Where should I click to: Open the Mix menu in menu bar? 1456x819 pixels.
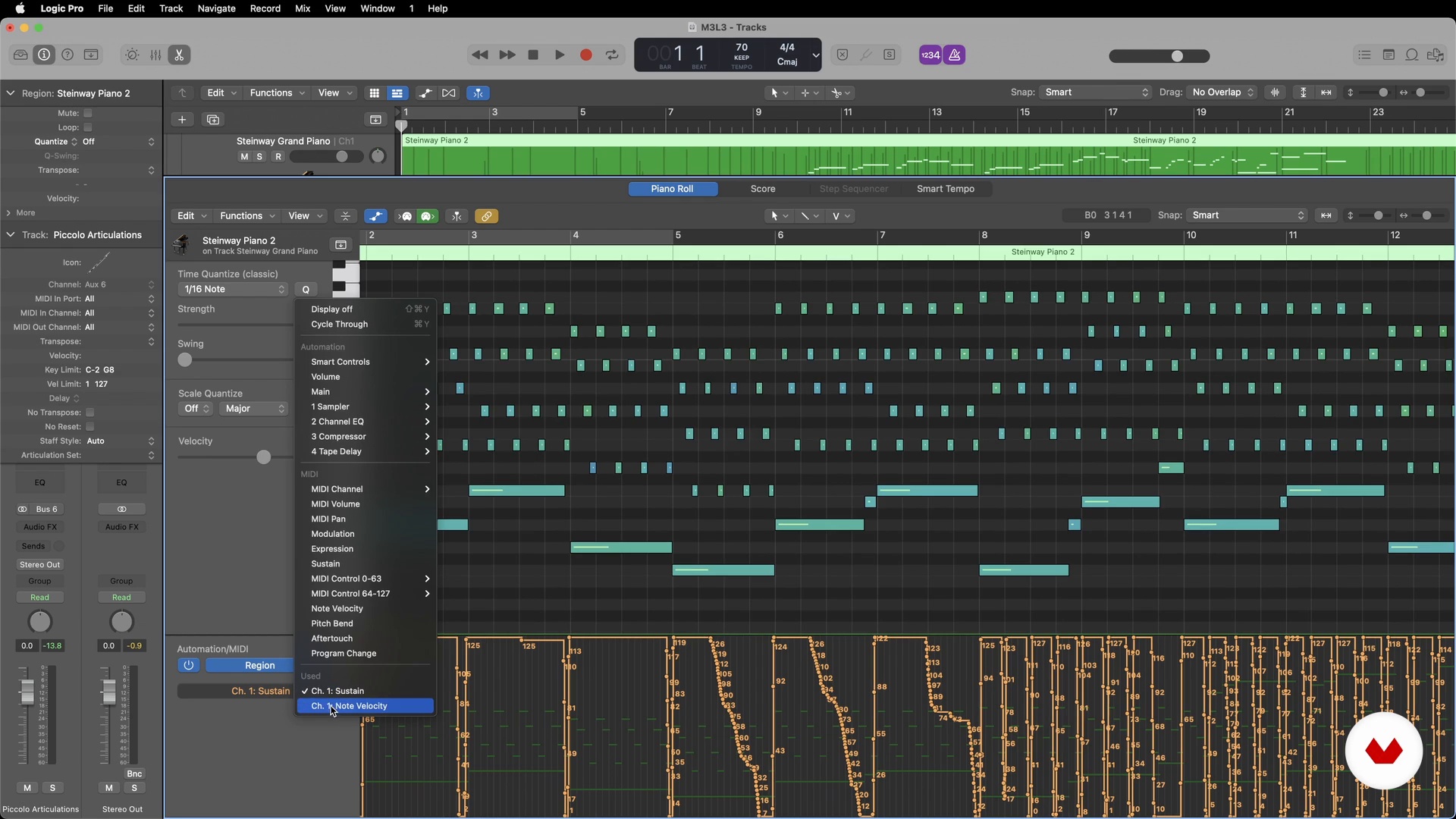click(x=303, y=8)
